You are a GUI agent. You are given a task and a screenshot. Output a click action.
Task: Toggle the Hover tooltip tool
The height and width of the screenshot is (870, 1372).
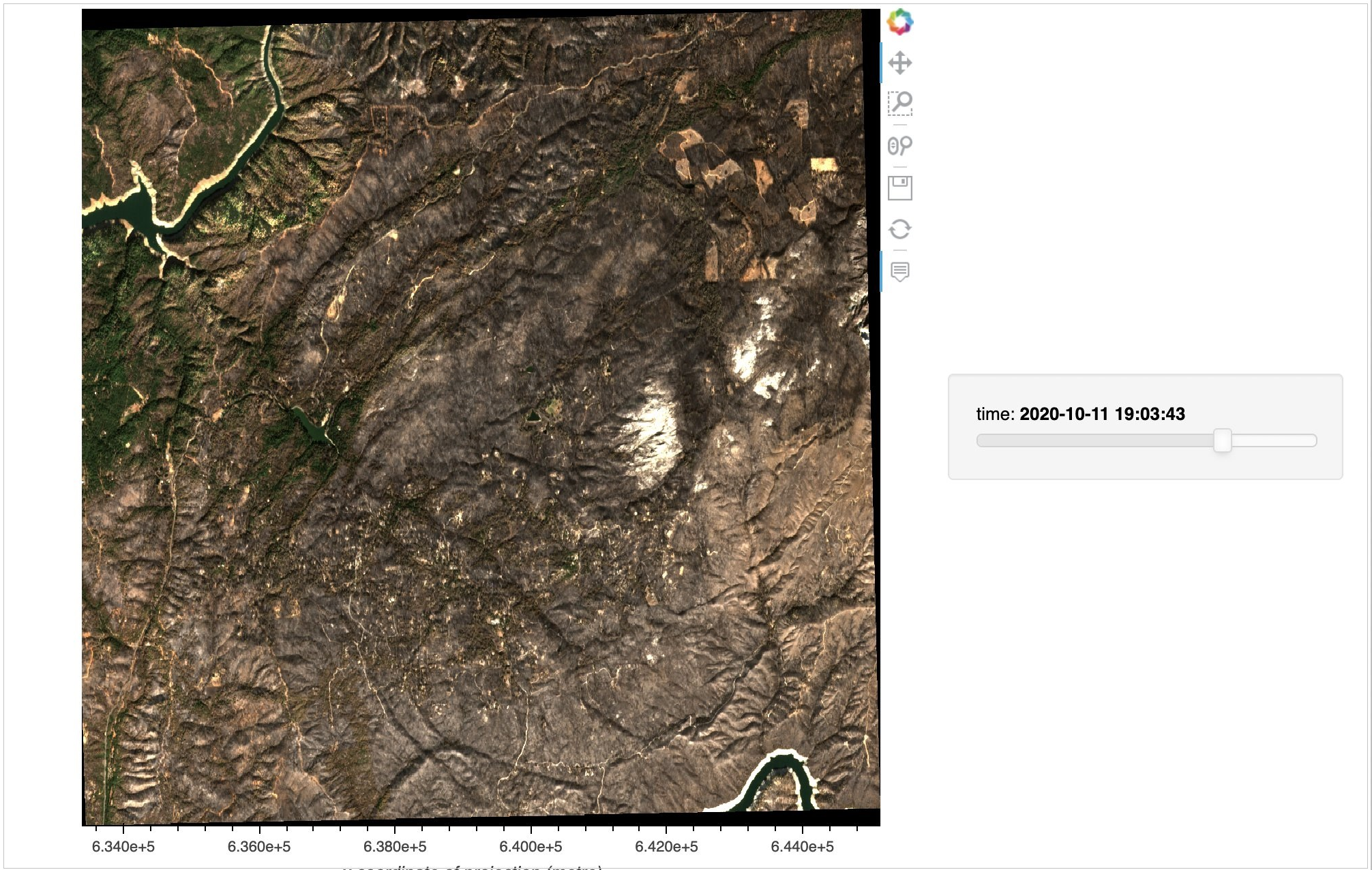[899, 271]
